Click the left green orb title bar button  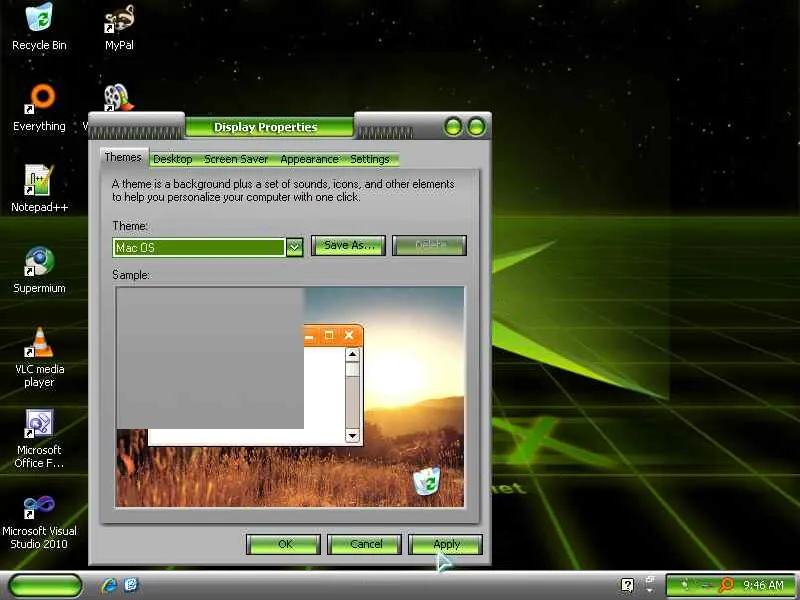coord(453,126)
